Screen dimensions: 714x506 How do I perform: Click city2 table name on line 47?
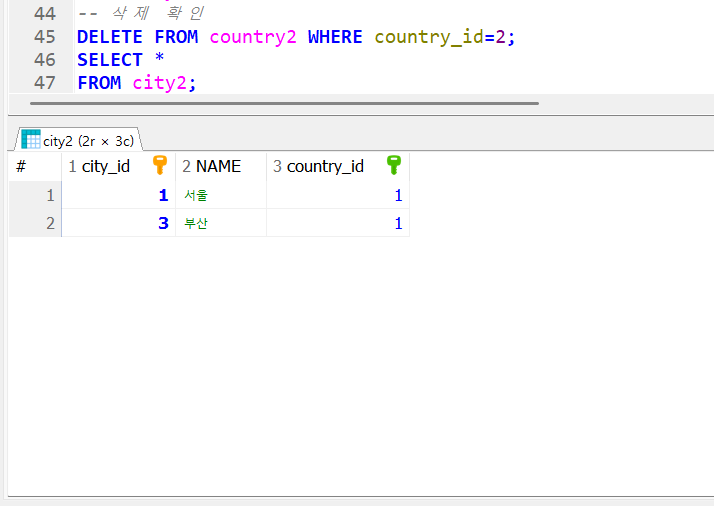159,83
